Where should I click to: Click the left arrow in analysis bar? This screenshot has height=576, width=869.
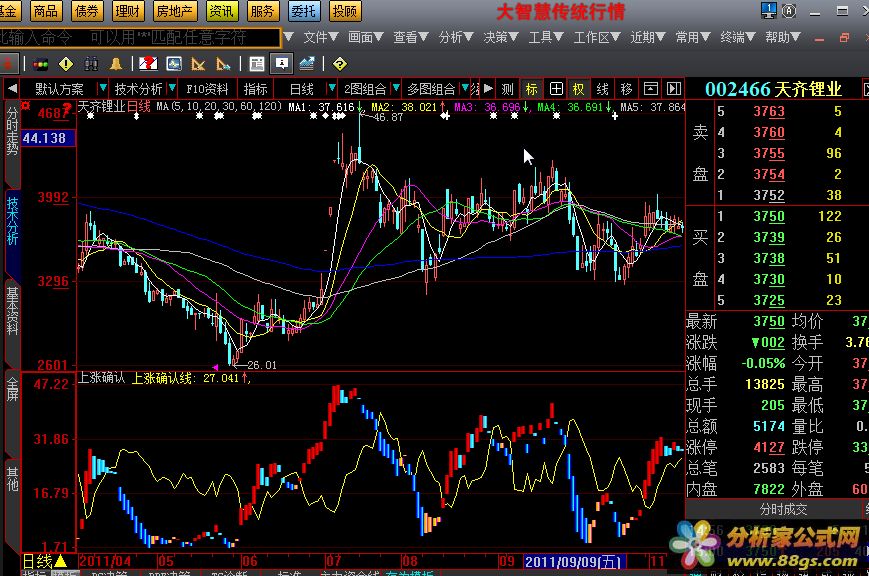(x=12, y=89)
